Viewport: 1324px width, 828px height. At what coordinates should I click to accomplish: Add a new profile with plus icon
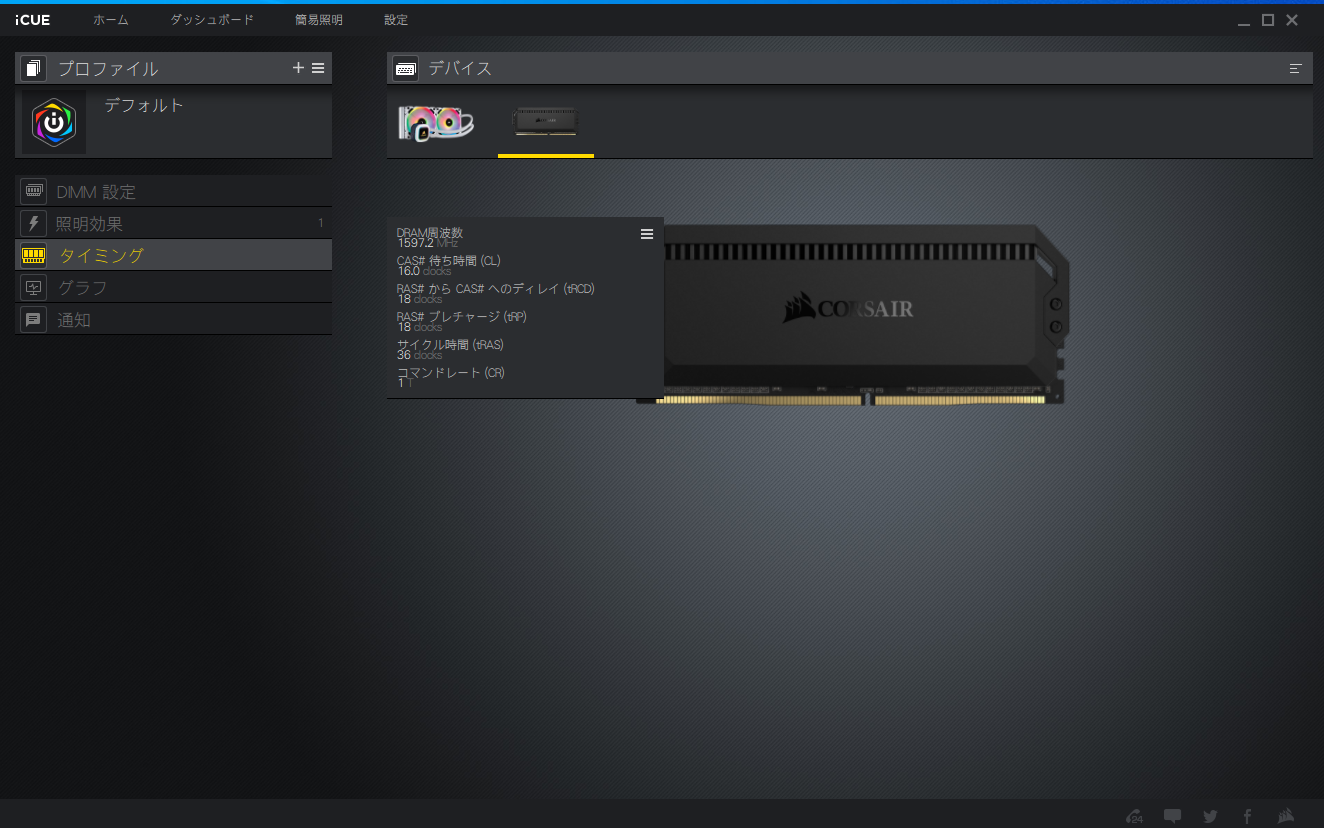298,68
